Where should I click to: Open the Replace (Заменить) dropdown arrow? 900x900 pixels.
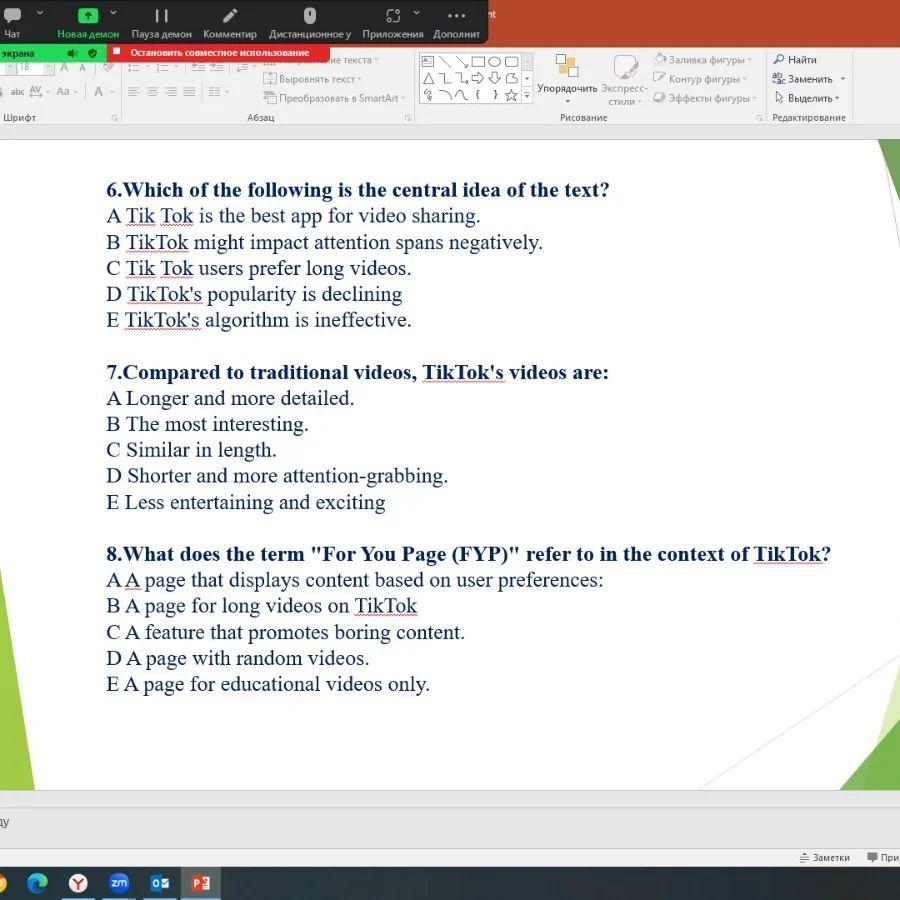[x=843, y=79]
